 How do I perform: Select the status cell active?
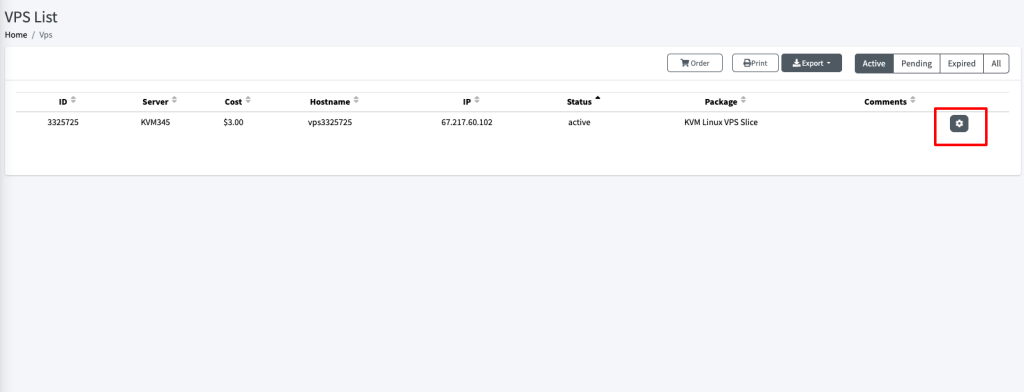click(579, 122)
